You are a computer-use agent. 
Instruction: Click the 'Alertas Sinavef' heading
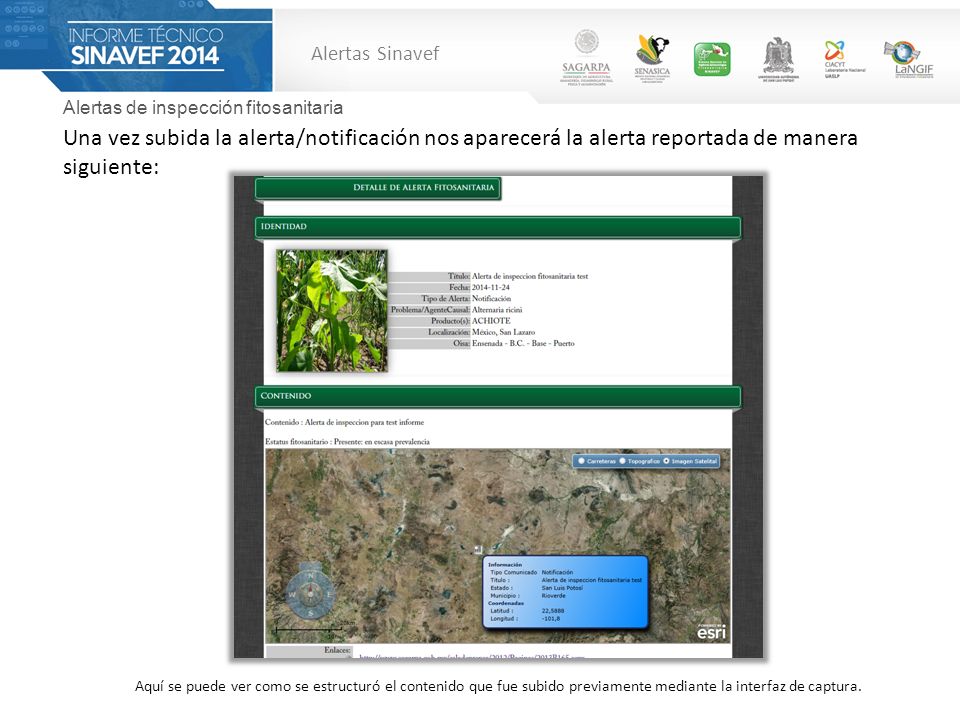(x=375, y=54)
